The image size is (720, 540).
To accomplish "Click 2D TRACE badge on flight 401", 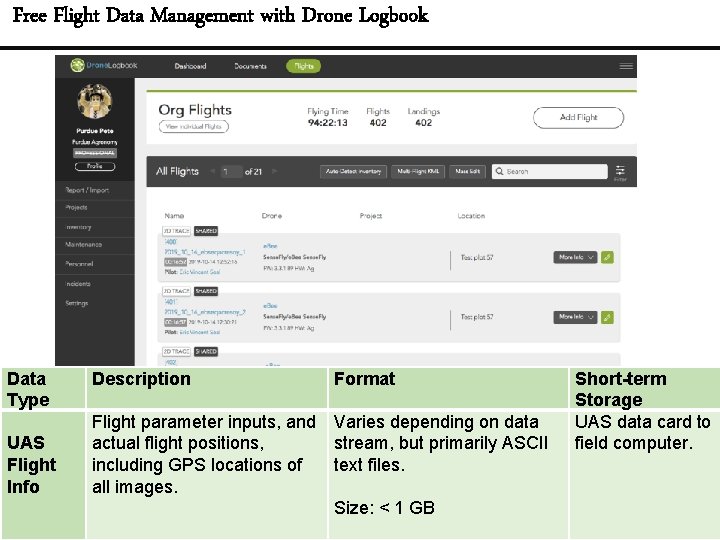I will click(176, 291).
